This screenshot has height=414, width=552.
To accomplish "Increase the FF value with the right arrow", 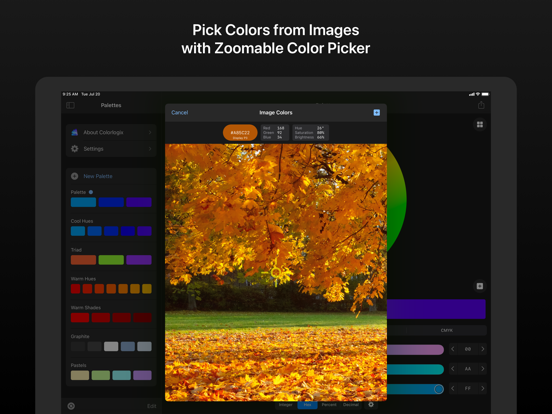I will 483,388.
